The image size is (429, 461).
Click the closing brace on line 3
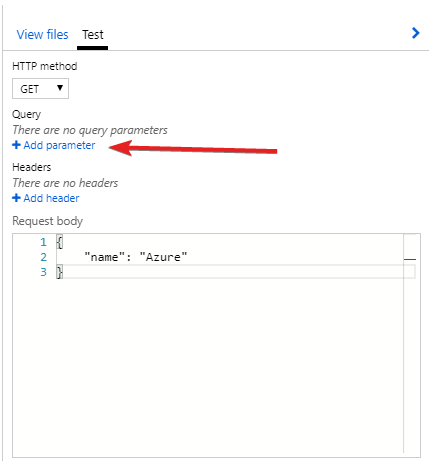[60, 272]
